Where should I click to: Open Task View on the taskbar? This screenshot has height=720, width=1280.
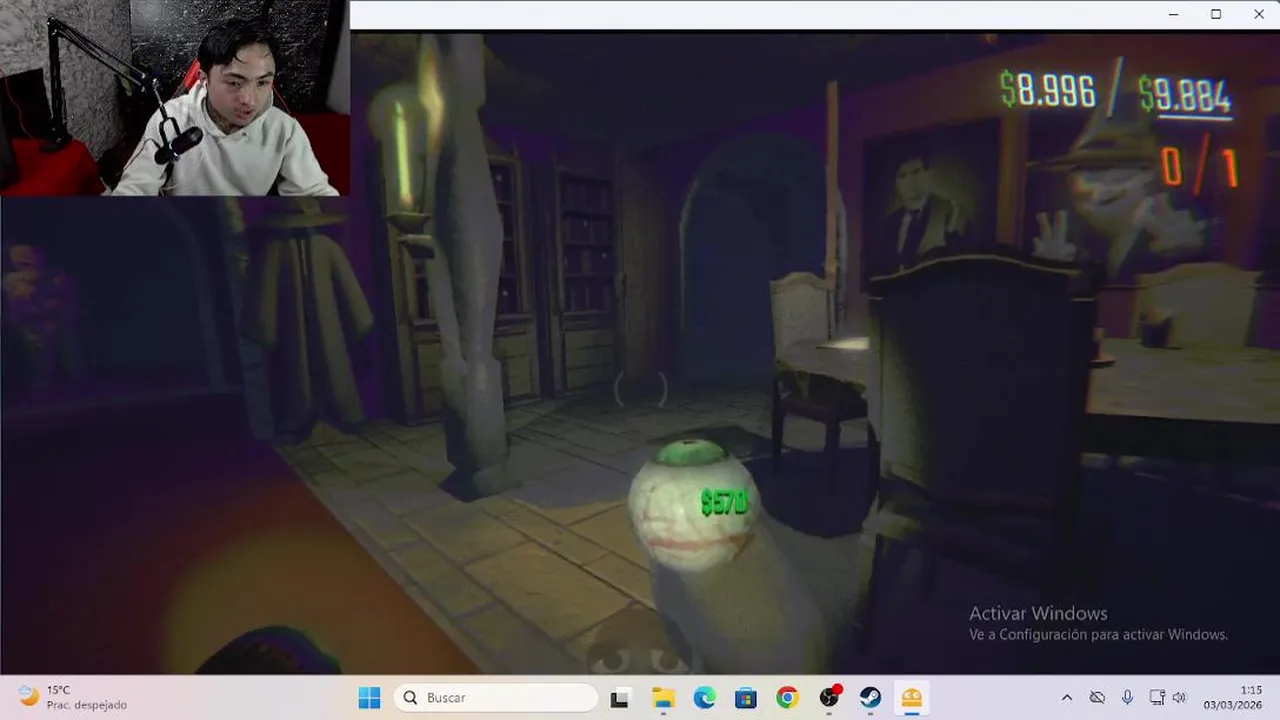[x=620, y=697]
